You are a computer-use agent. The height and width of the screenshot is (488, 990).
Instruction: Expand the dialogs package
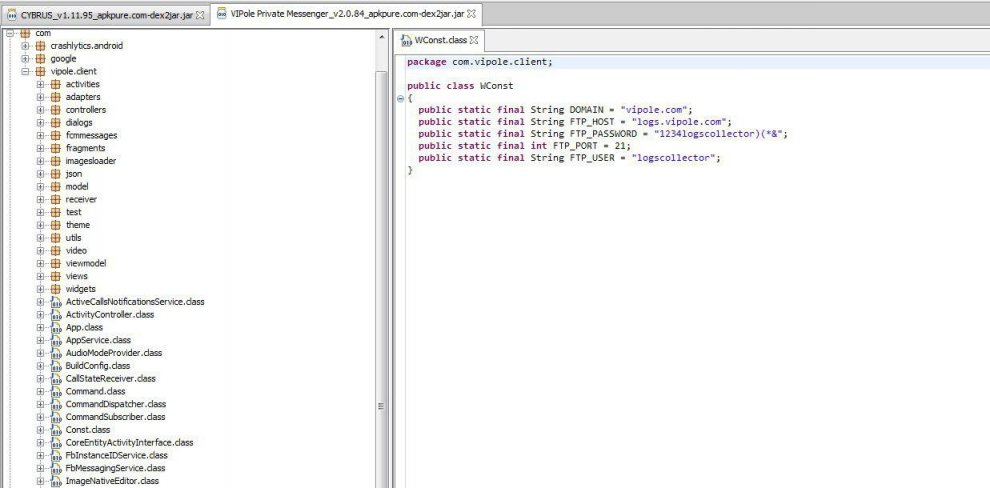click(x=40, y=122)
